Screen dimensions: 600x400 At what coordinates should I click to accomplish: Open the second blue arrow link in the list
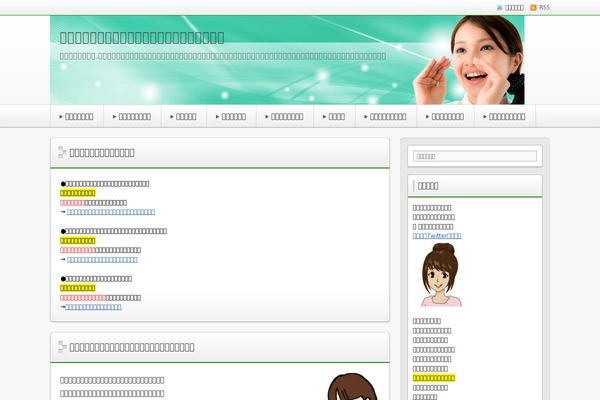pyautogui.click(x=102, y=260)
